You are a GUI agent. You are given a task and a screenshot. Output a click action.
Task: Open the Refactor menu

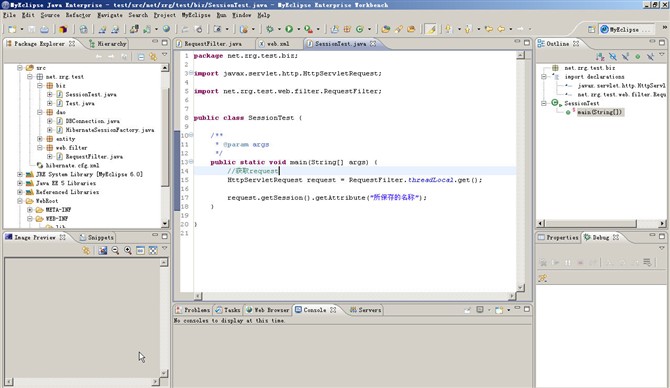[78, 15]
